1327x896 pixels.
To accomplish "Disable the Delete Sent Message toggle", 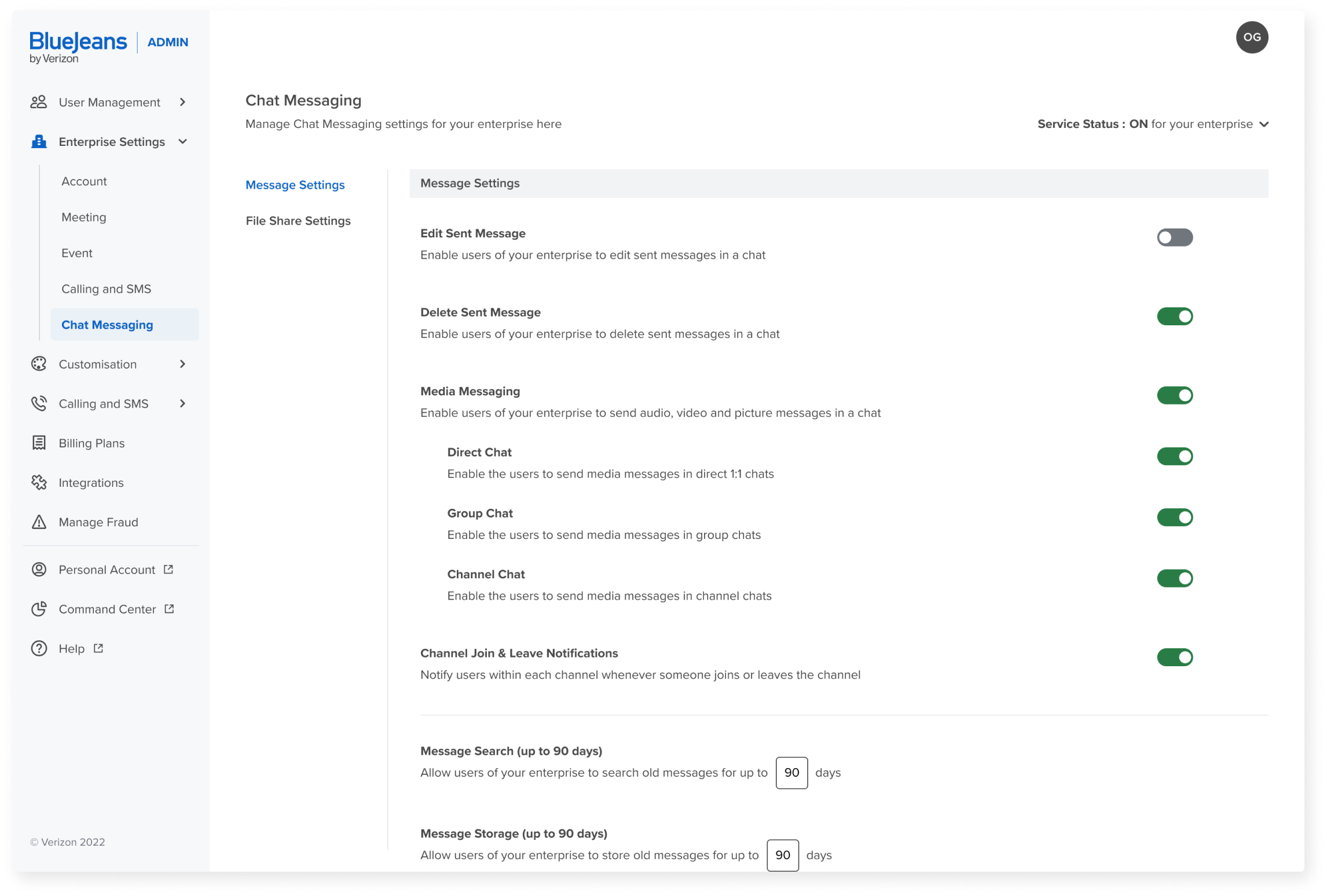I will 1174,317.
